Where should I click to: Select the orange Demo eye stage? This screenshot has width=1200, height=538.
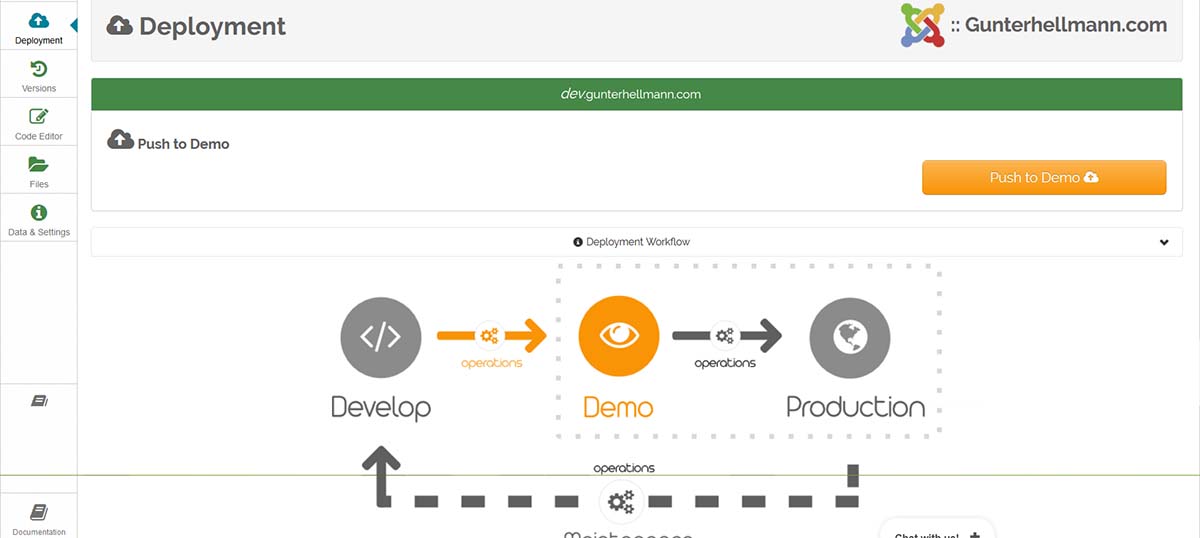point(618,338)
